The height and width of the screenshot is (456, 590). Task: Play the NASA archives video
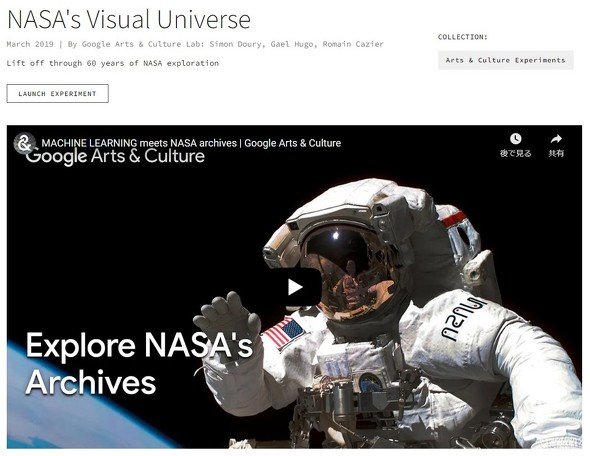(x=295, y=287)
